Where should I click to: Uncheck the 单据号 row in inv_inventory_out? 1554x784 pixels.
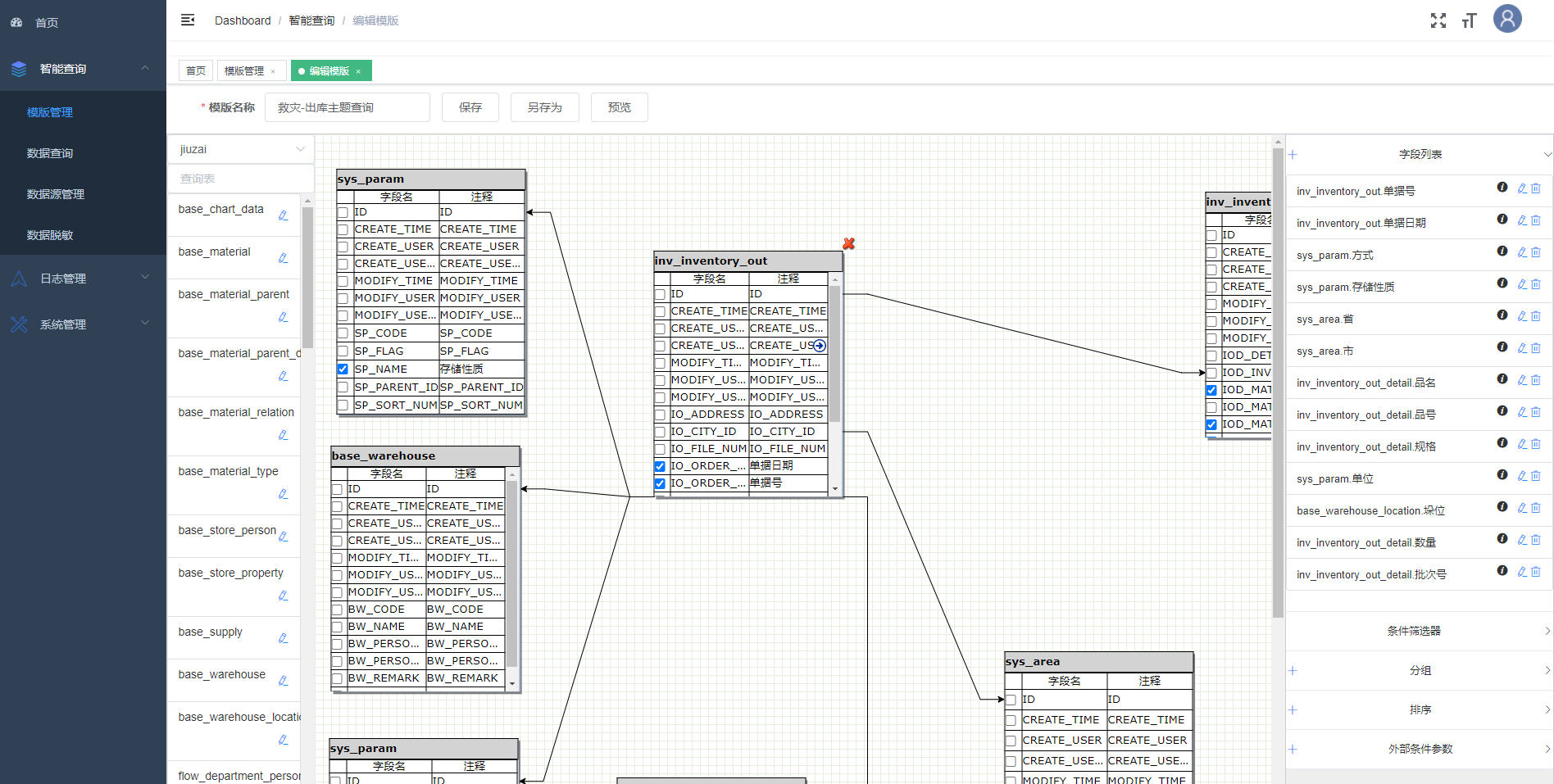click(660, 483)
